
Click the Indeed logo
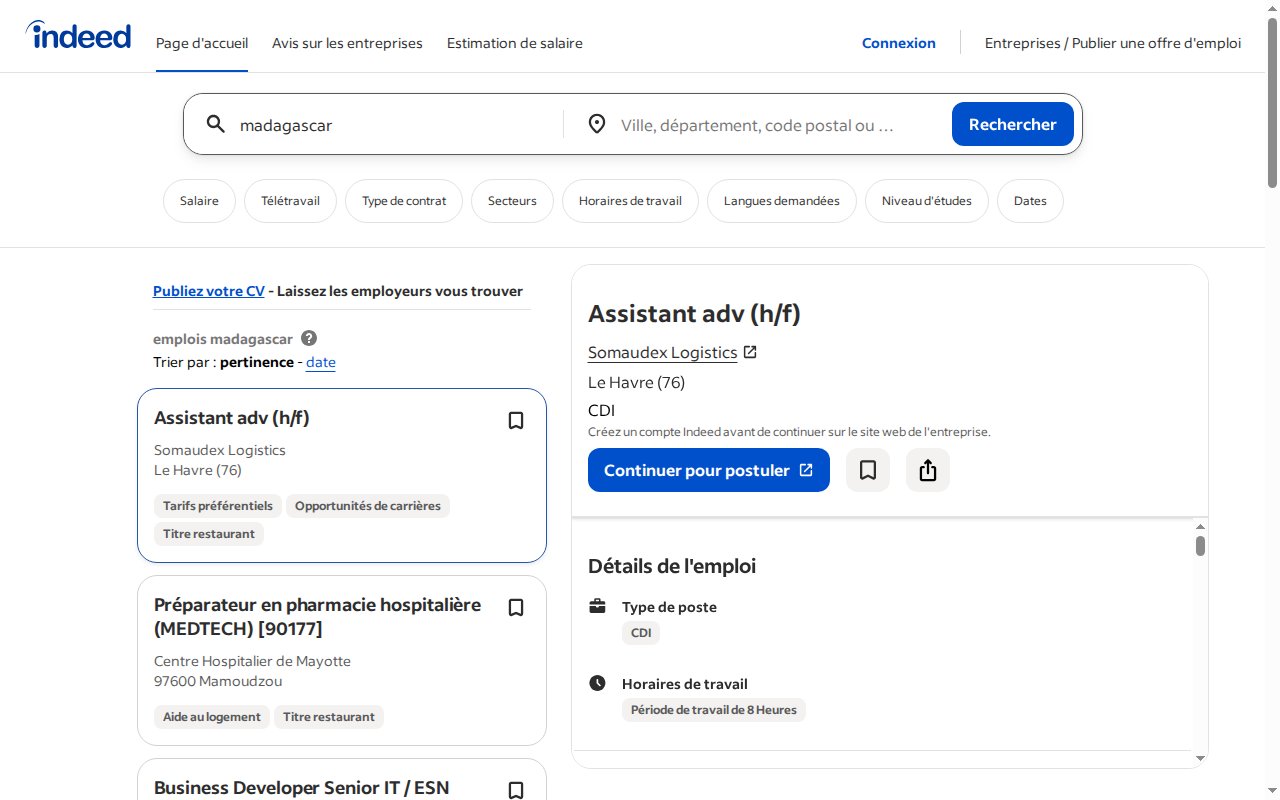pyautogui.click(x=78, y=36)
